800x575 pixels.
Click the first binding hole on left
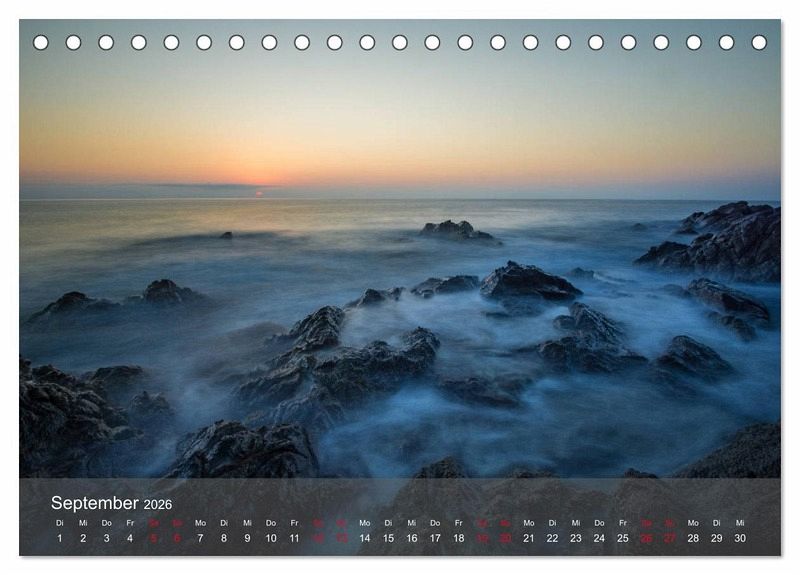coord(41,42)
